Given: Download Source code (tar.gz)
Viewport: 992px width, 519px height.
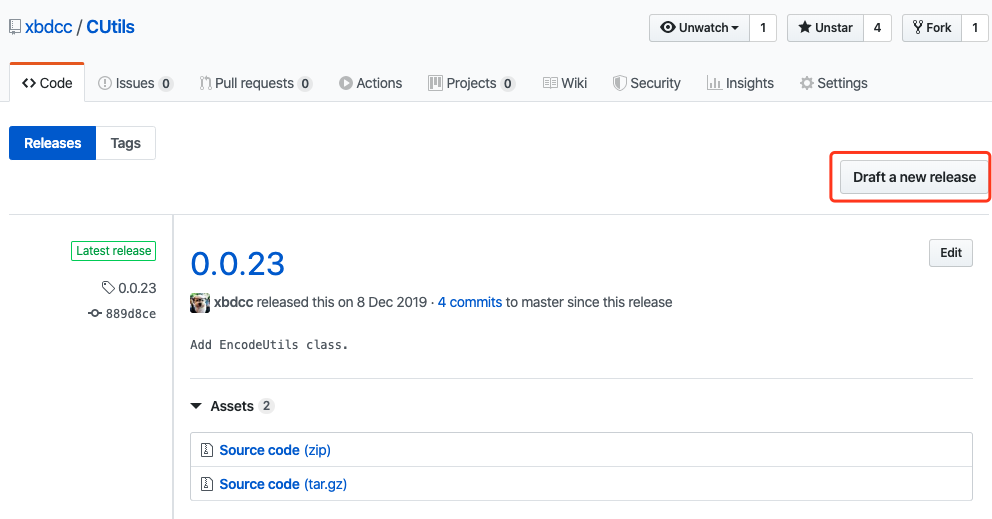Looking at the screenshot, I should 283,484.
